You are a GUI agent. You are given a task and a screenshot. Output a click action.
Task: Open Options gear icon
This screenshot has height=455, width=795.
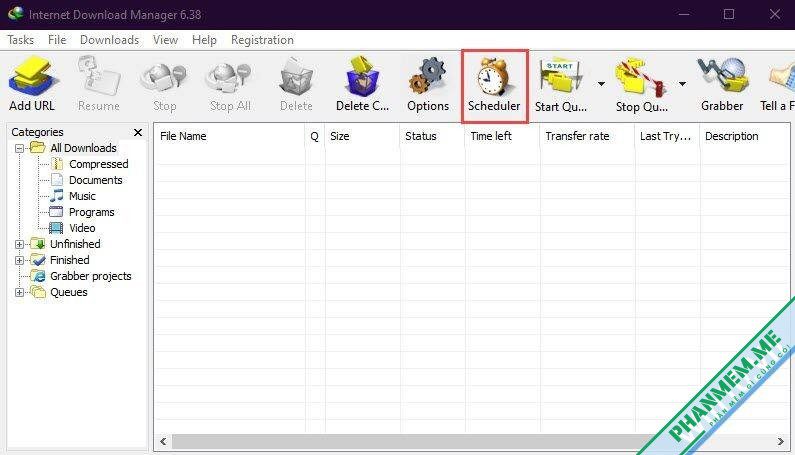tap(427, 76)
